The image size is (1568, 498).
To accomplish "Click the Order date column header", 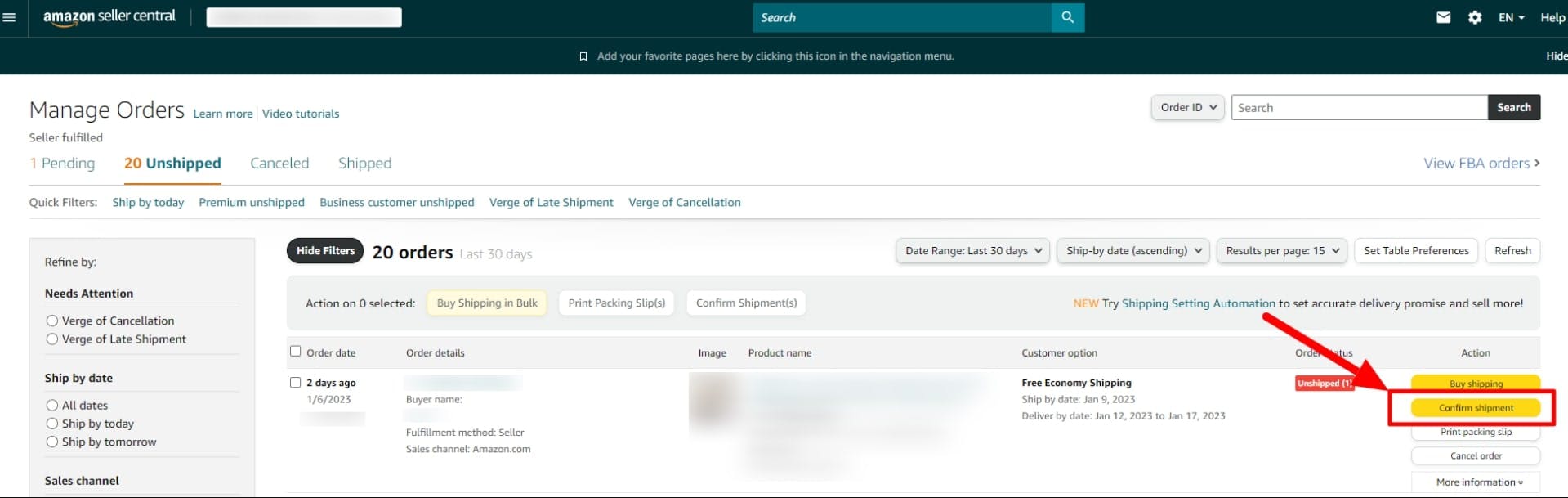I will [331, 353].
